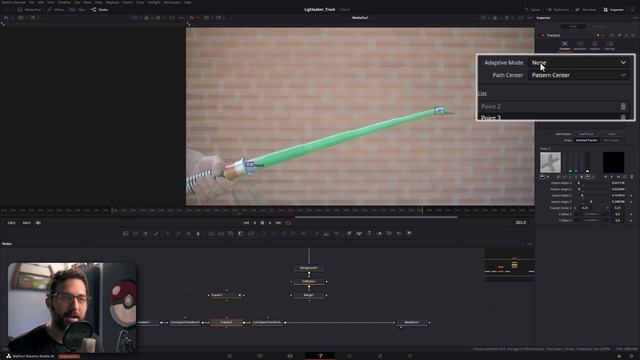Select the Modifiers tab in Inspector
Screen dimensions: 640x360
pyautogui.click(x=599, y=27)
